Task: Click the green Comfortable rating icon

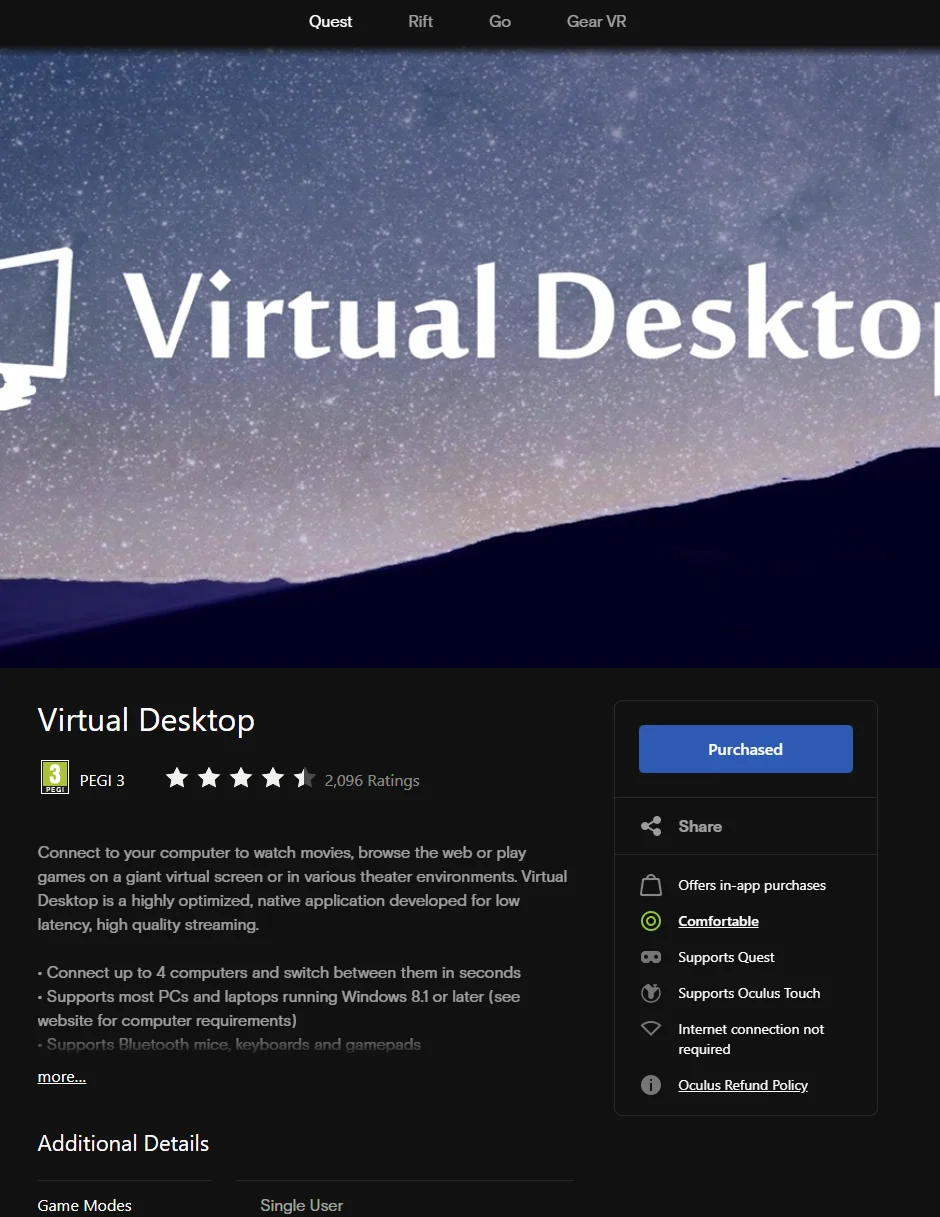Action: pyautogui.click(x=651, y=921)
